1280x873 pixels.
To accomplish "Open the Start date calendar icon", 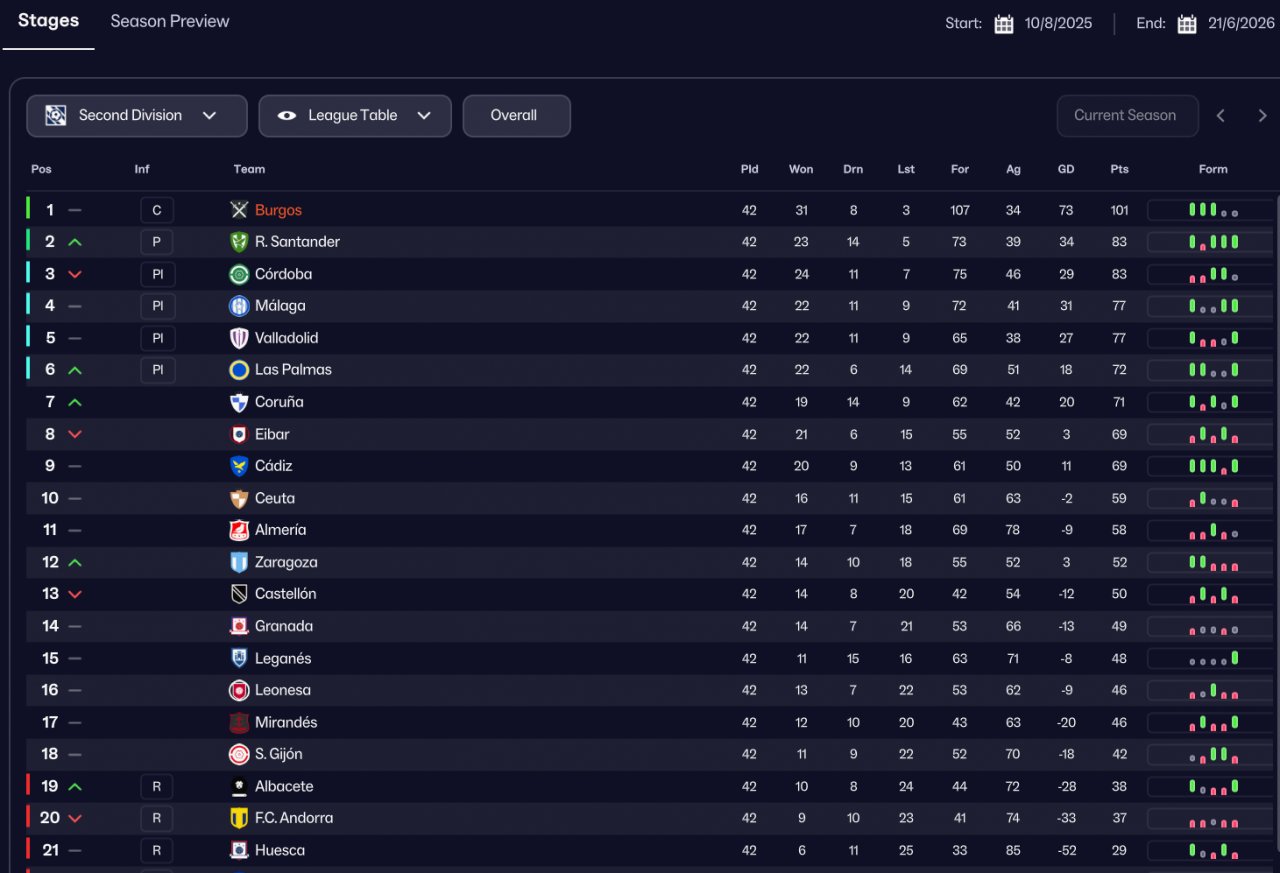I will click(1004, 24).
